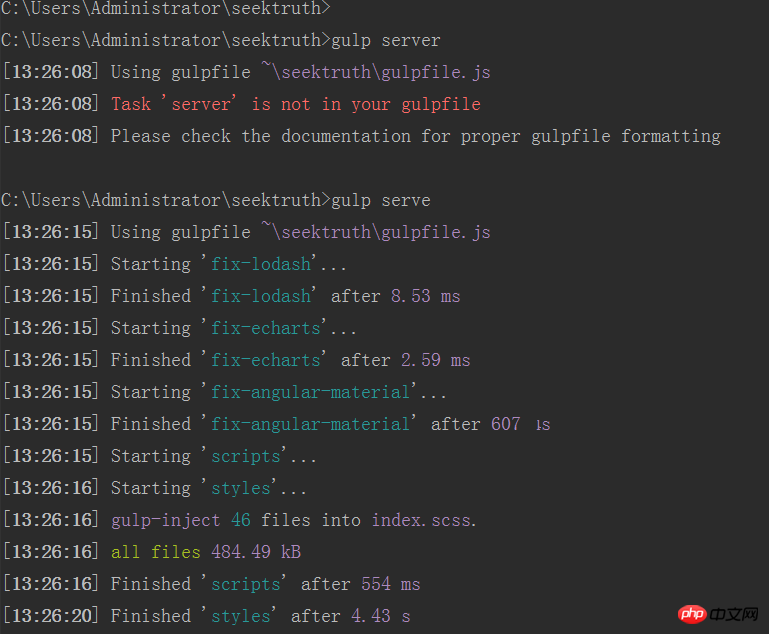This screenshot has height=634, width=769.
Task: Click the "gulp serve" command text
Action: pos(380,200)
